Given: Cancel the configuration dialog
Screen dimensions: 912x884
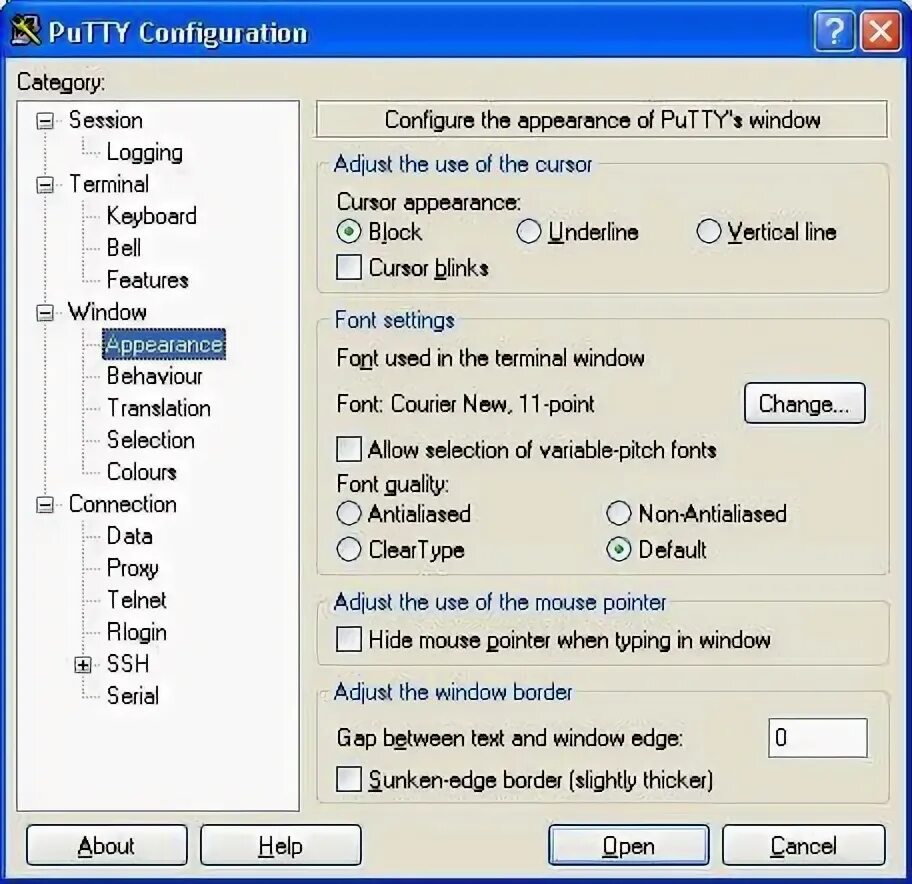Looking at the screenshot, I should tap(804, 845).
